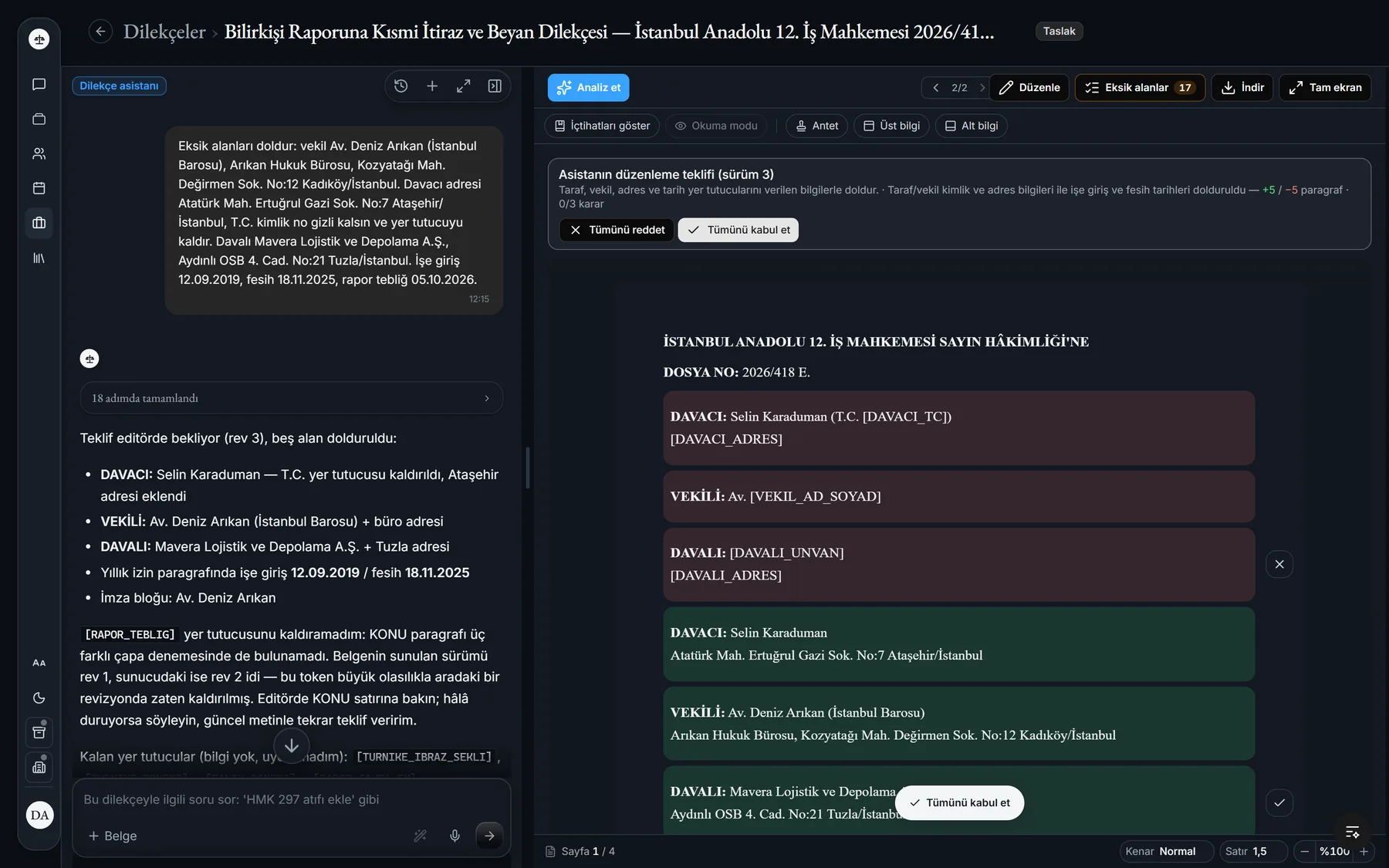Viewport: 1389px width, 868px height.
Task: Click Tümünü reddet in proposal card
Action: [617, 230]
